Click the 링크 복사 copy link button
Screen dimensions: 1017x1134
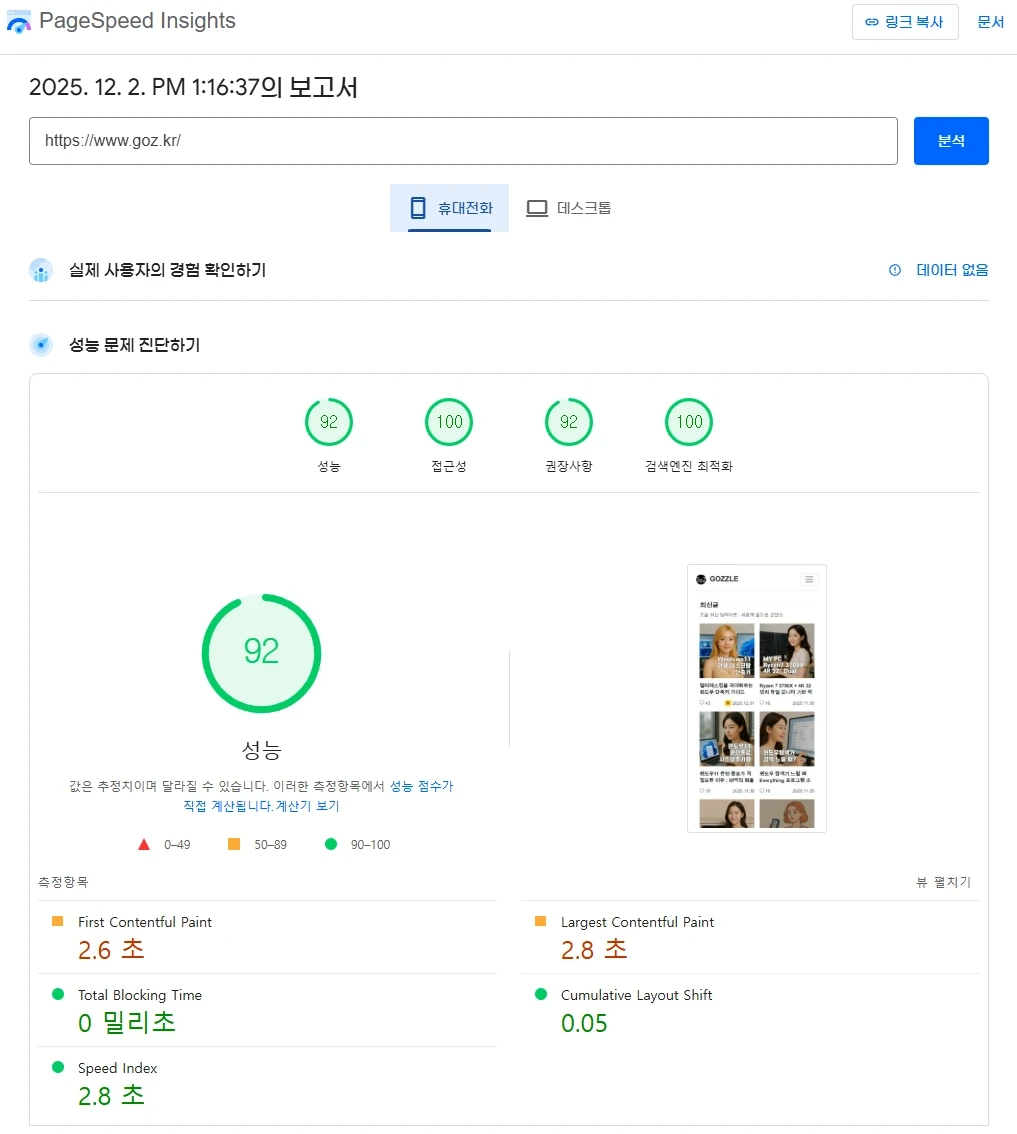pos(904,22)
